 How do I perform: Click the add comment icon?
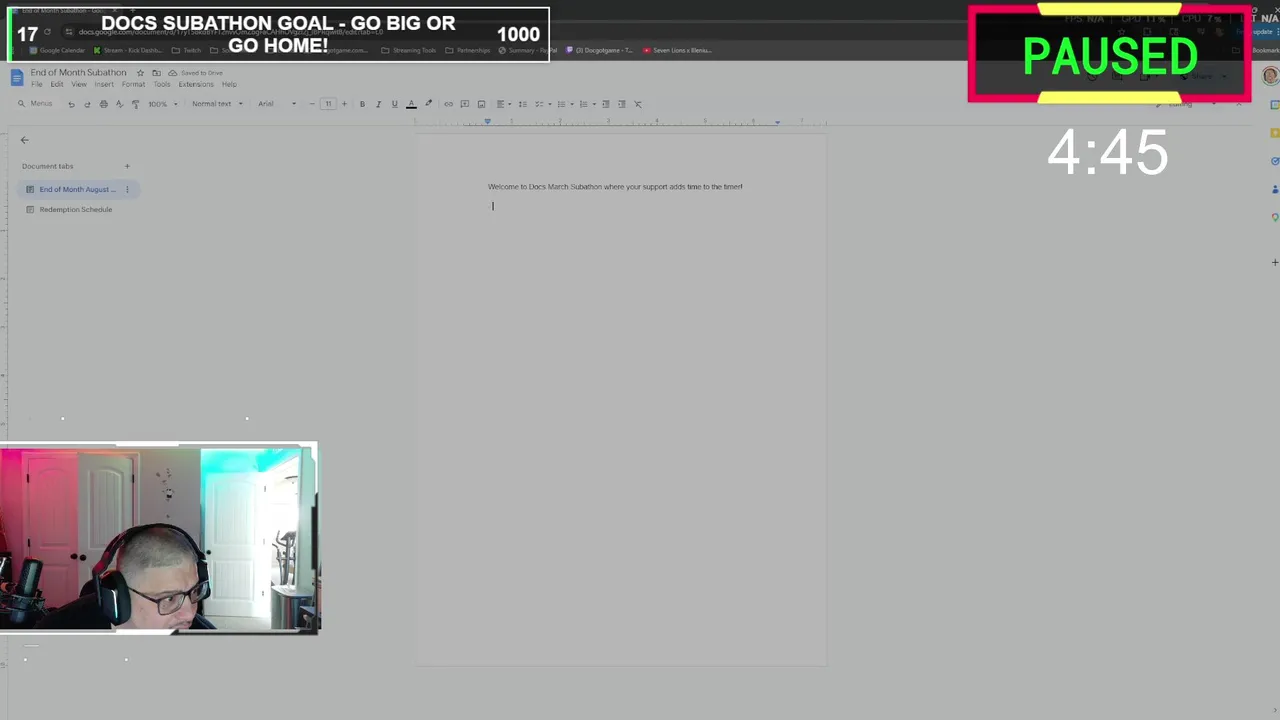click(464, 104)
